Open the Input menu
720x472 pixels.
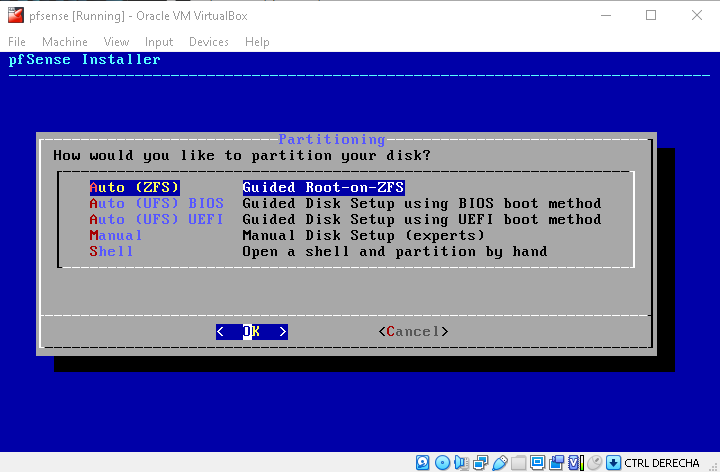158,42
